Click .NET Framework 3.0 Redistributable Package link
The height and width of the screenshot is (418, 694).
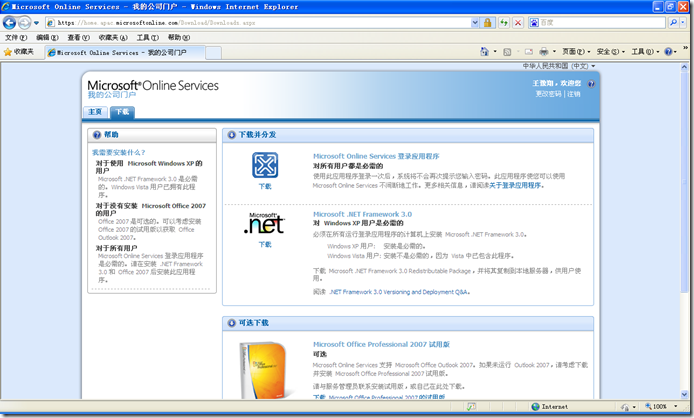pos(400,271)
